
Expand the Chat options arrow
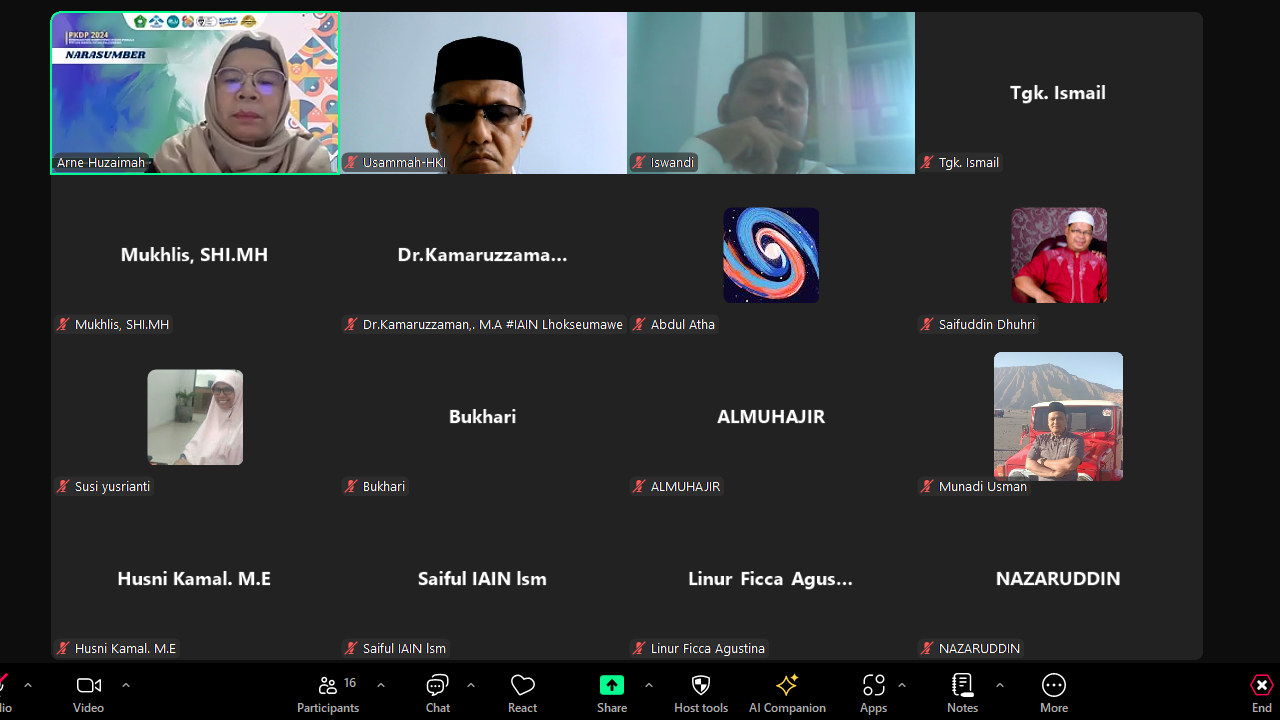point(471,685)
